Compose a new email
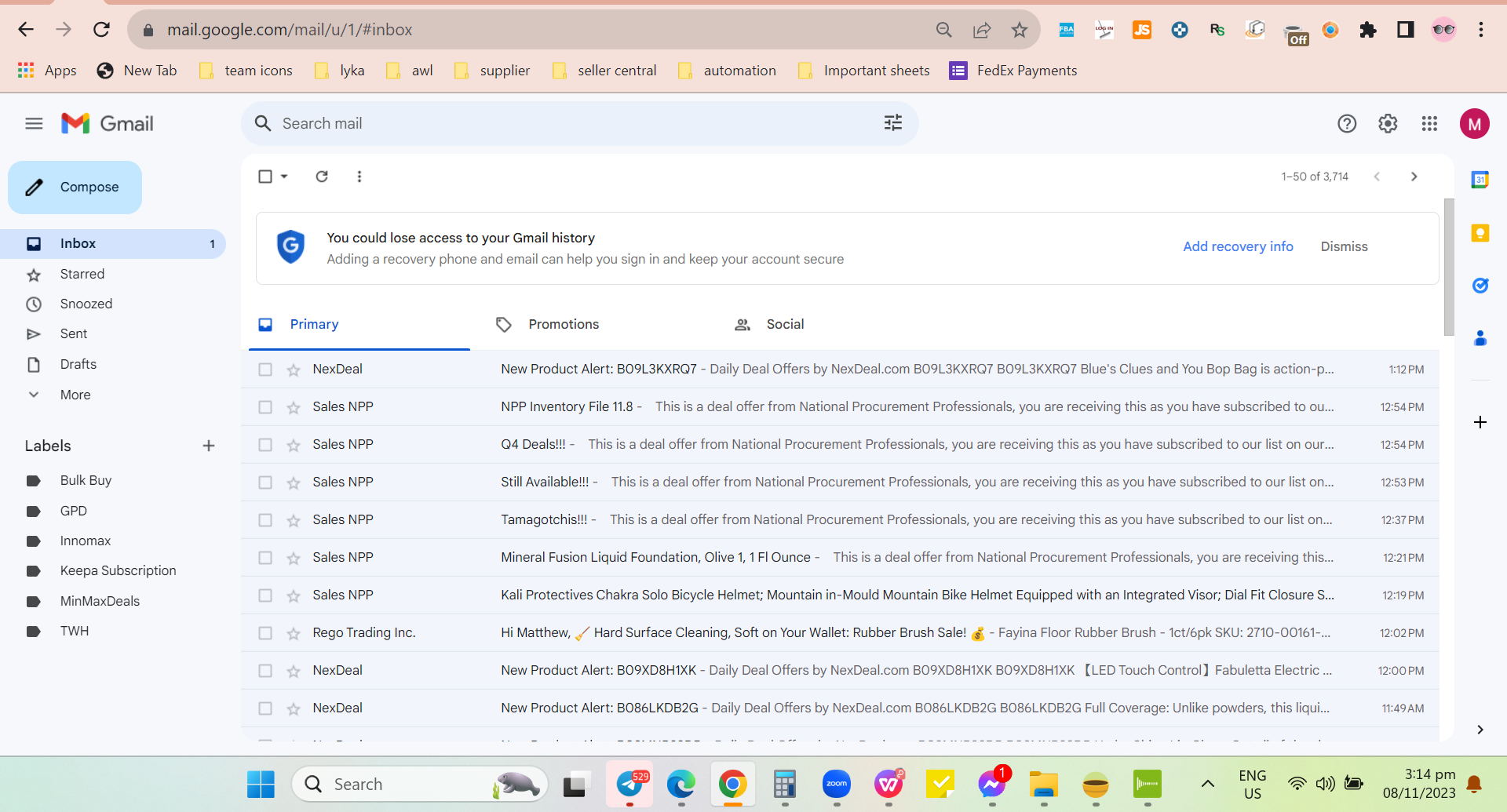 (75, 187)
